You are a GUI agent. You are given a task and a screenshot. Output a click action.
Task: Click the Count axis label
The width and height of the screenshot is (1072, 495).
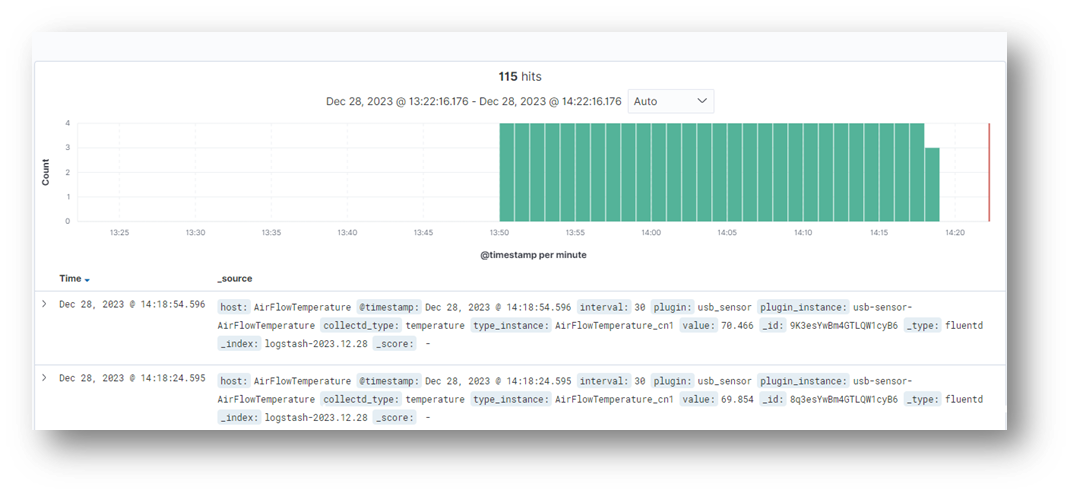46,172
